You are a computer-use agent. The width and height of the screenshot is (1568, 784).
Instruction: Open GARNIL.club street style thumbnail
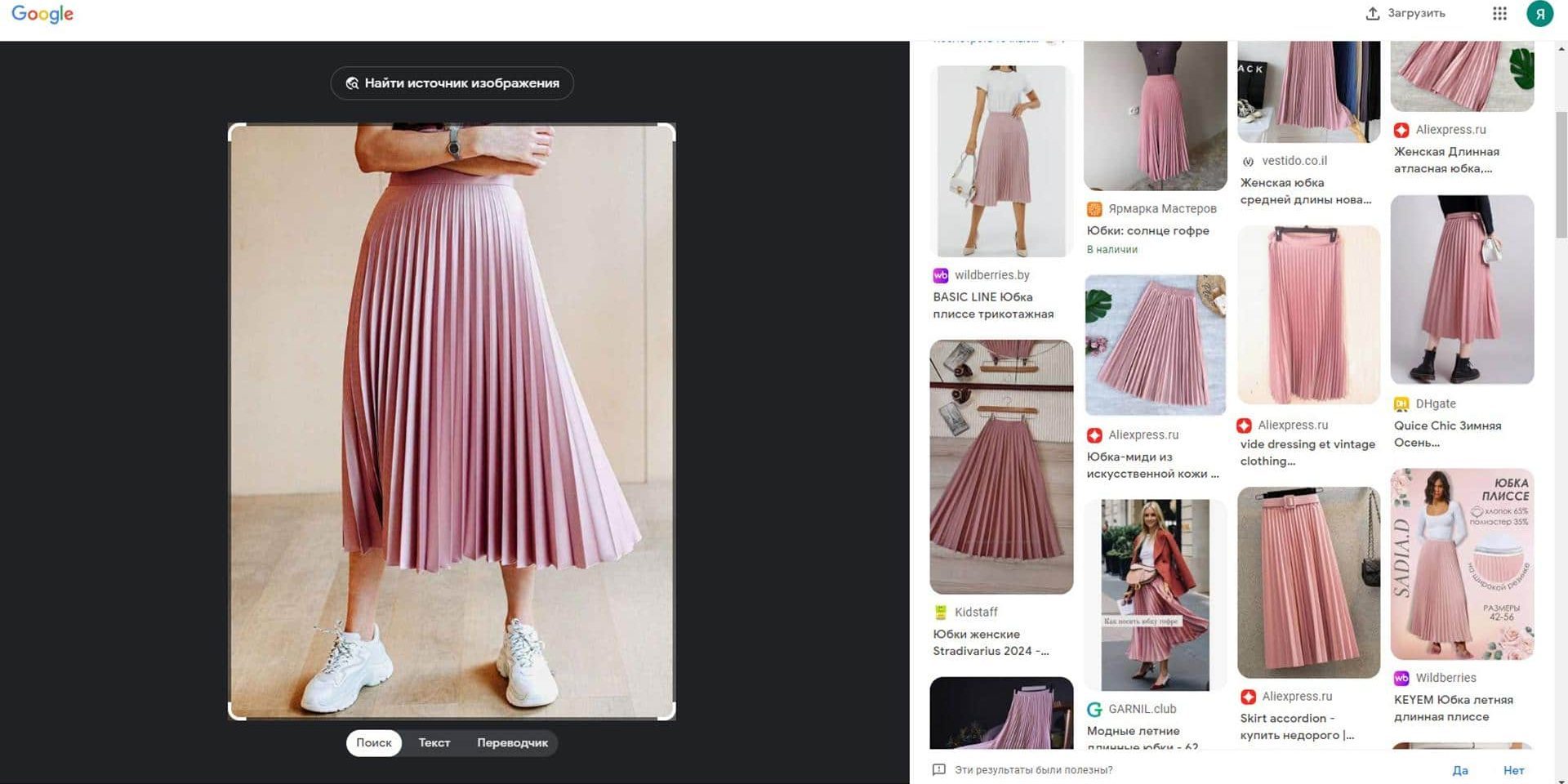[1155, 595]
